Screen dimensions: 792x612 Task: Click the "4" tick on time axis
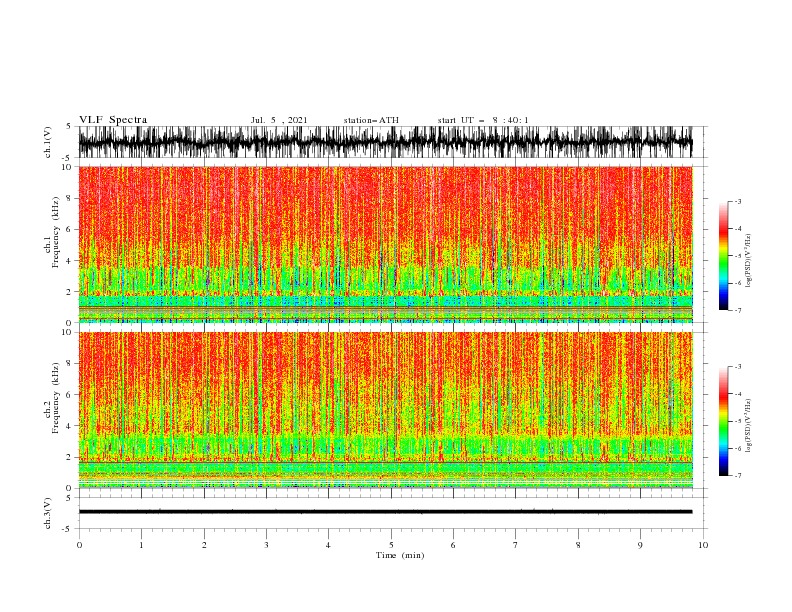[x=328, y=545]
